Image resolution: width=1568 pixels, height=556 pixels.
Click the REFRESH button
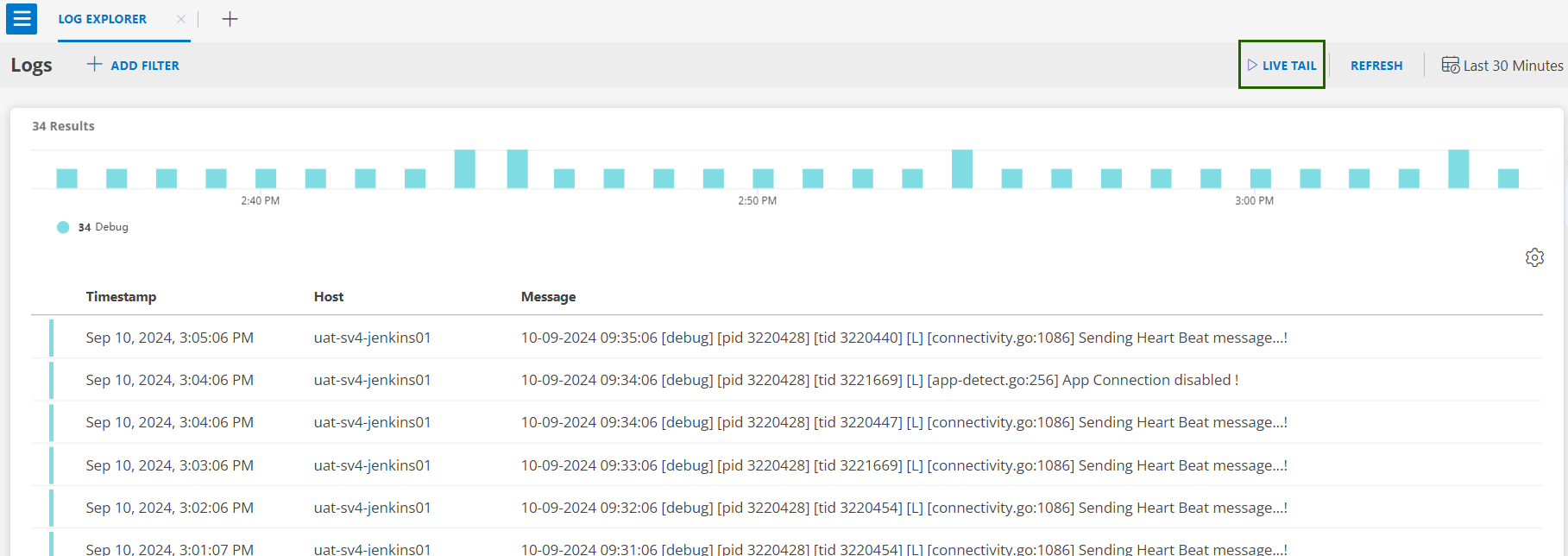(1376, 66)
